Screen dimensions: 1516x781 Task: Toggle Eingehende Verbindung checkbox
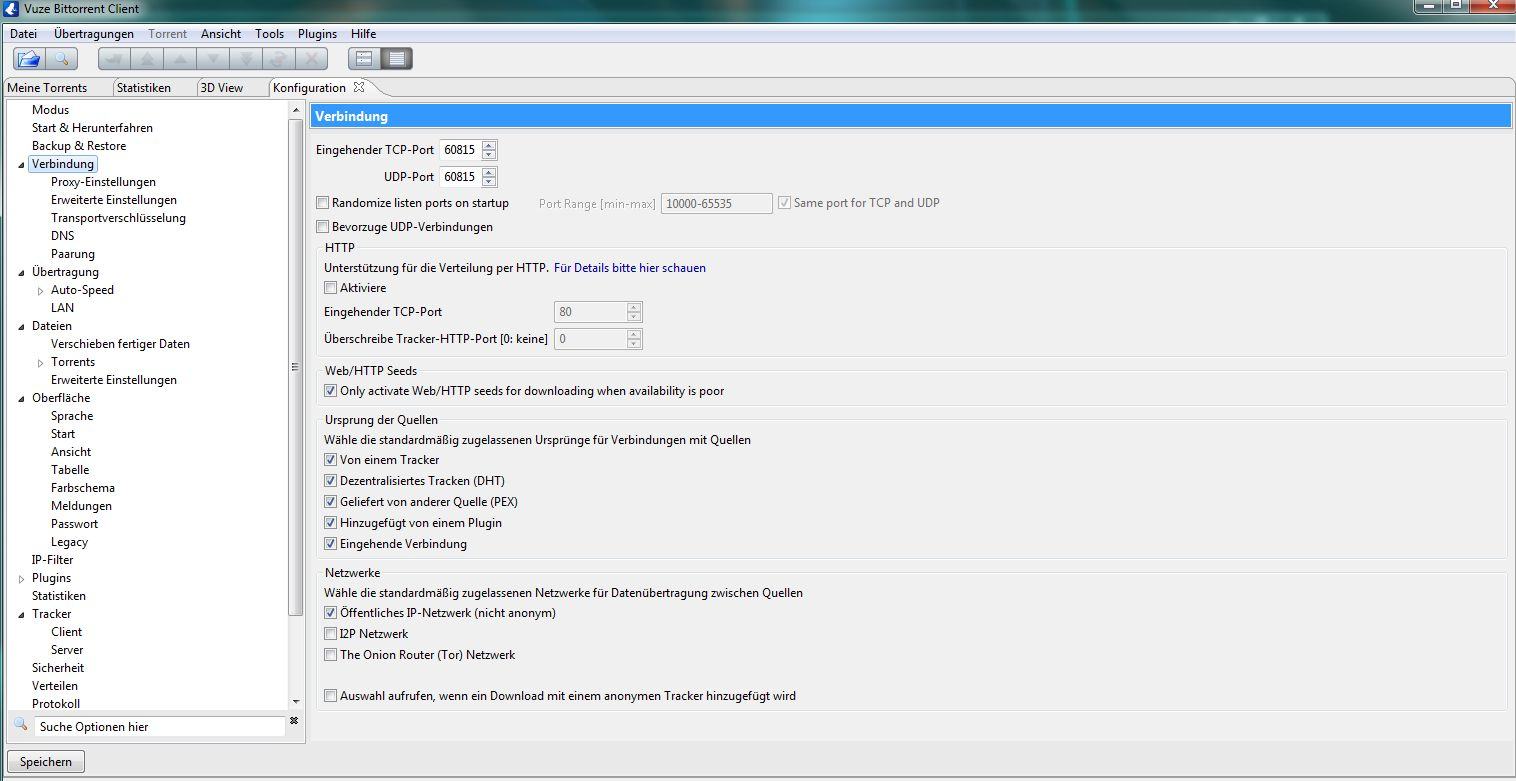point(330,544)
